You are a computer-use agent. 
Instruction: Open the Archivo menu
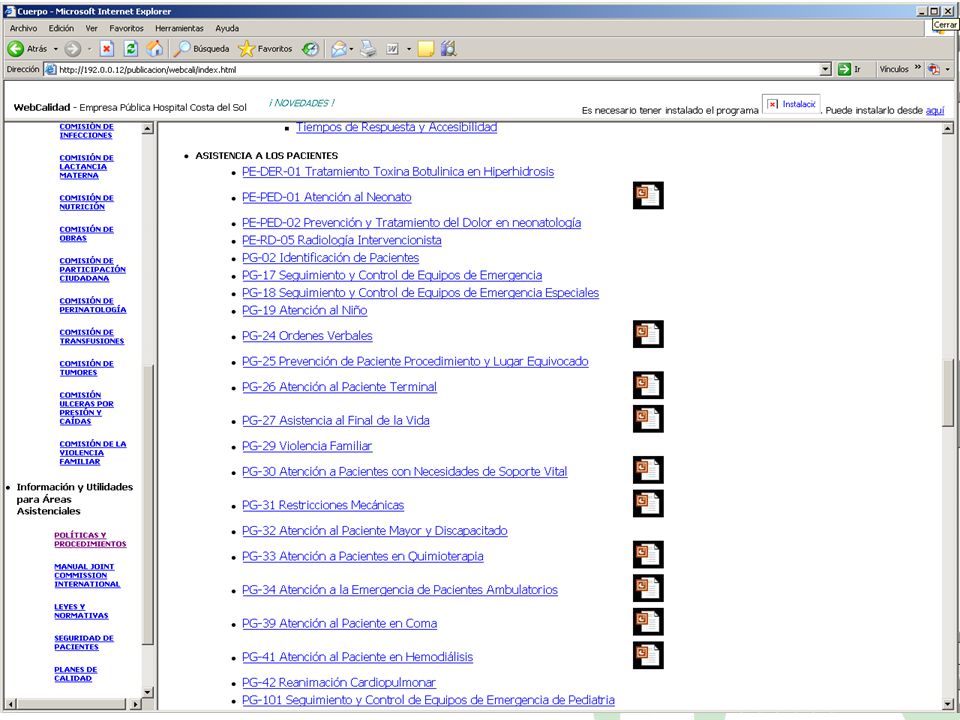[23, 28]
